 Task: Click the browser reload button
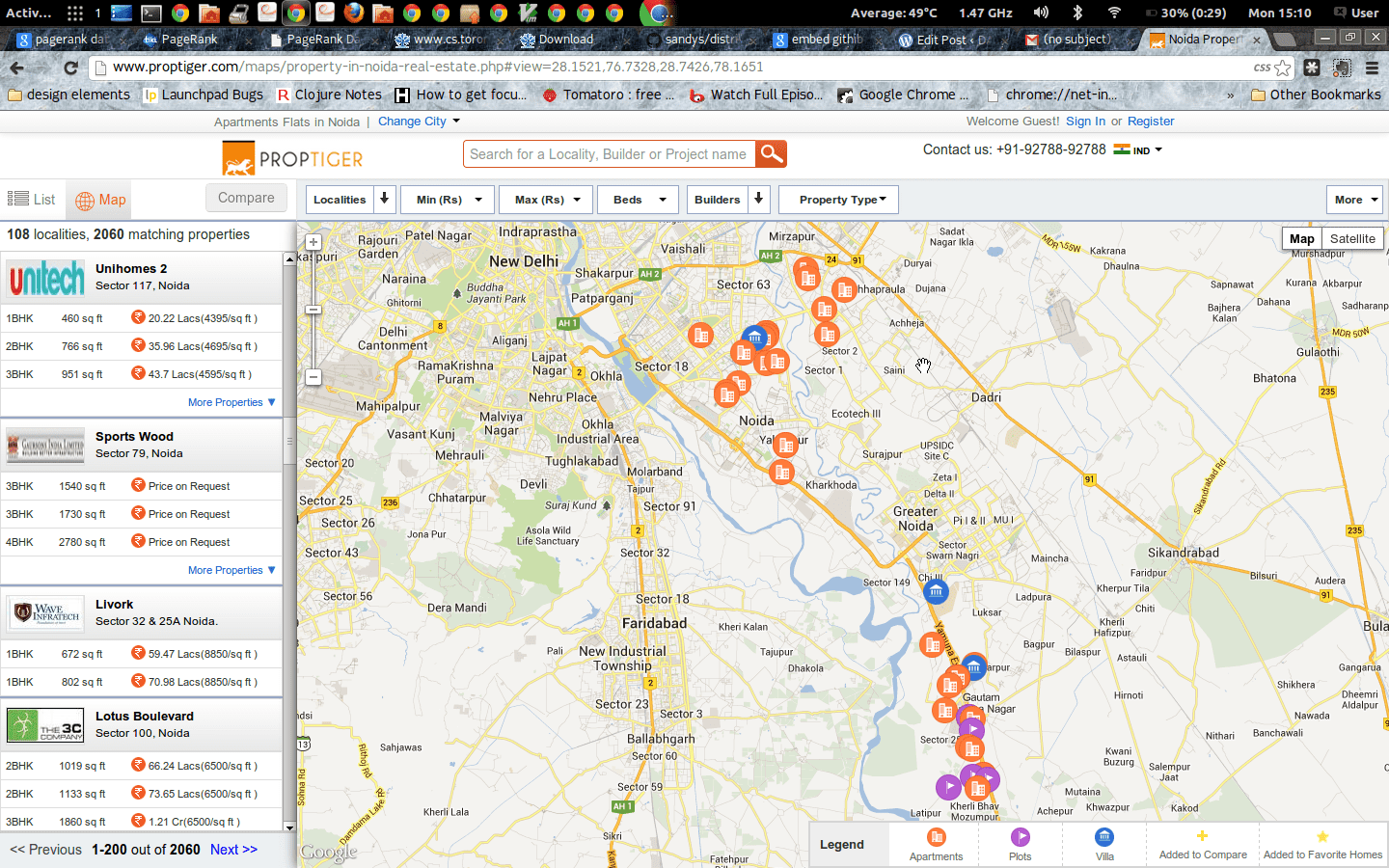(x=70, y=68)
